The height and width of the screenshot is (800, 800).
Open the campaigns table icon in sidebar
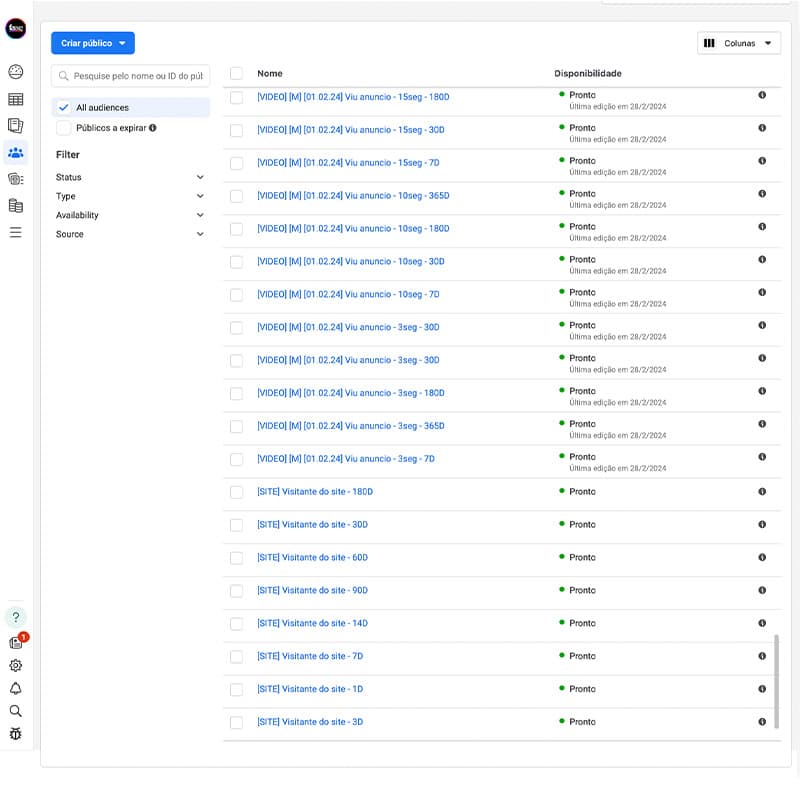click(x=15, y=99)
